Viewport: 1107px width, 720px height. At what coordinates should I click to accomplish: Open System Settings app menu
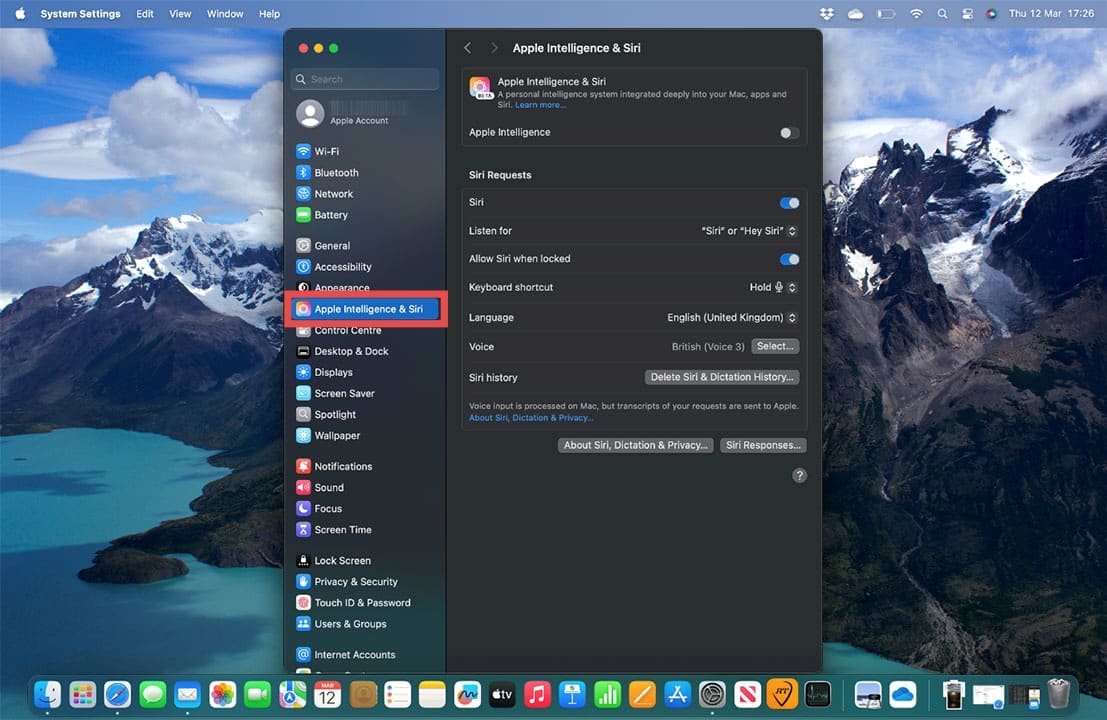(80, 13)
